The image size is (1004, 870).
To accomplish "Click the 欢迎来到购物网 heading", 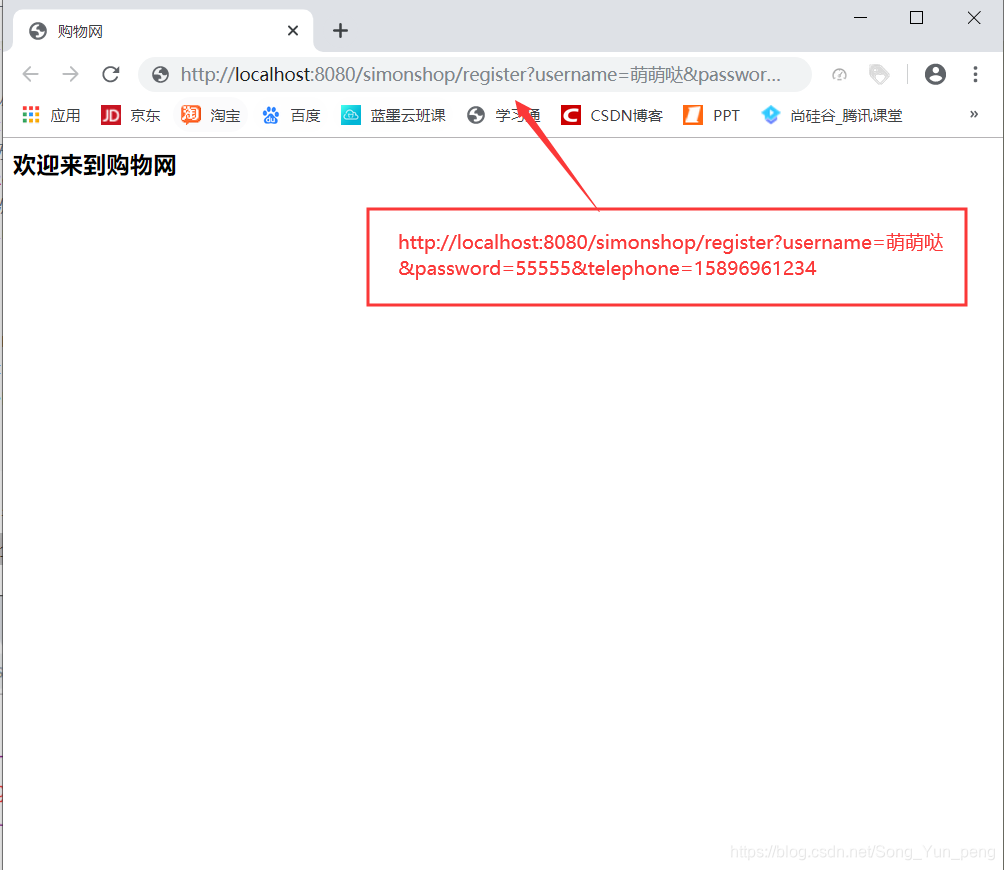I will [94, 165].
